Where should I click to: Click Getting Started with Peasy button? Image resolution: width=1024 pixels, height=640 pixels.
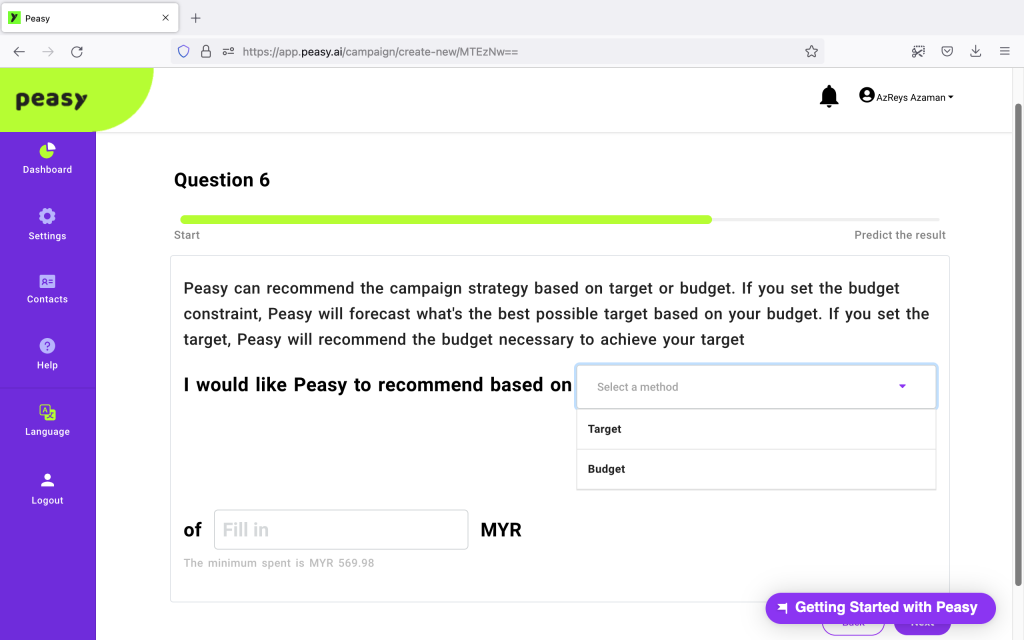click(880, 608)
